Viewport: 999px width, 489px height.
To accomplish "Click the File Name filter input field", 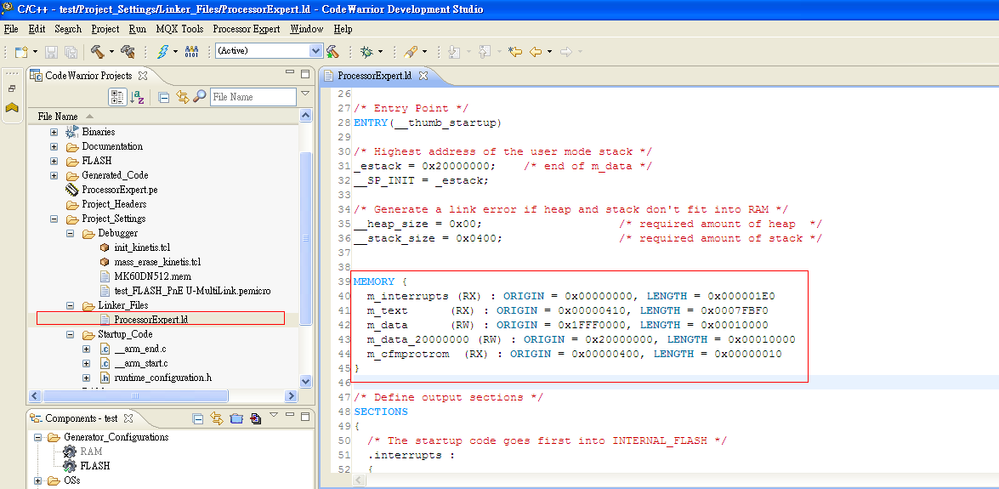I will pyautogui.click(x=254, y=97).
